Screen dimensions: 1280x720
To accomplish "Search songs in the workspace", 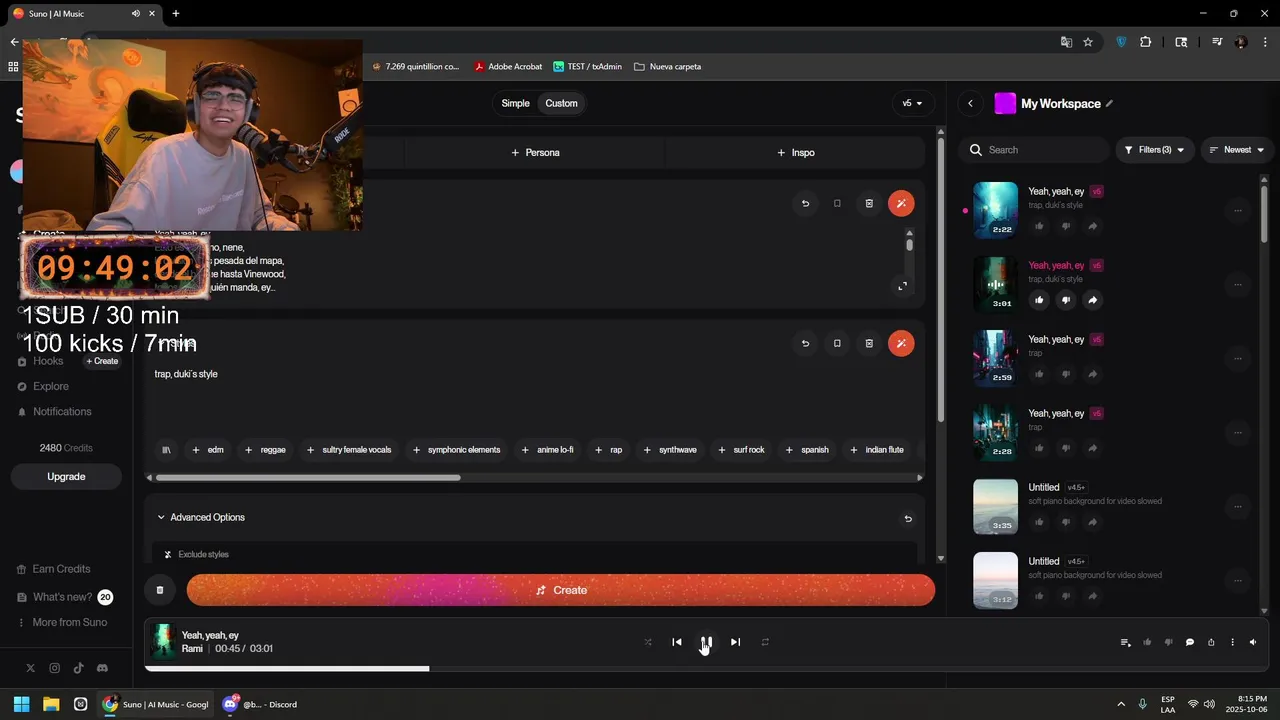I will tap(1035, 150).
